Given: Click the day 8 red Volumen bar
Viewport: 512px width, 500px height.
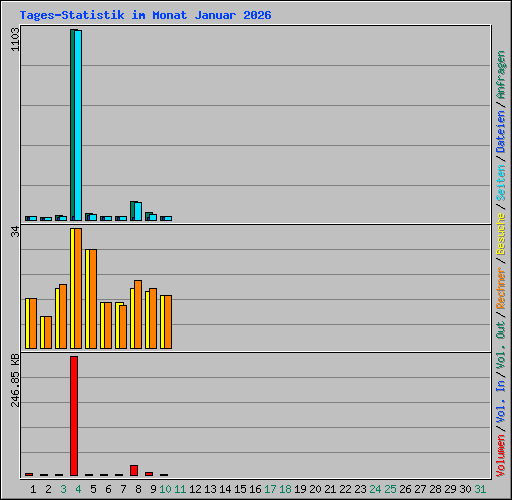Looking at the screenshot, I should point(134,470).
